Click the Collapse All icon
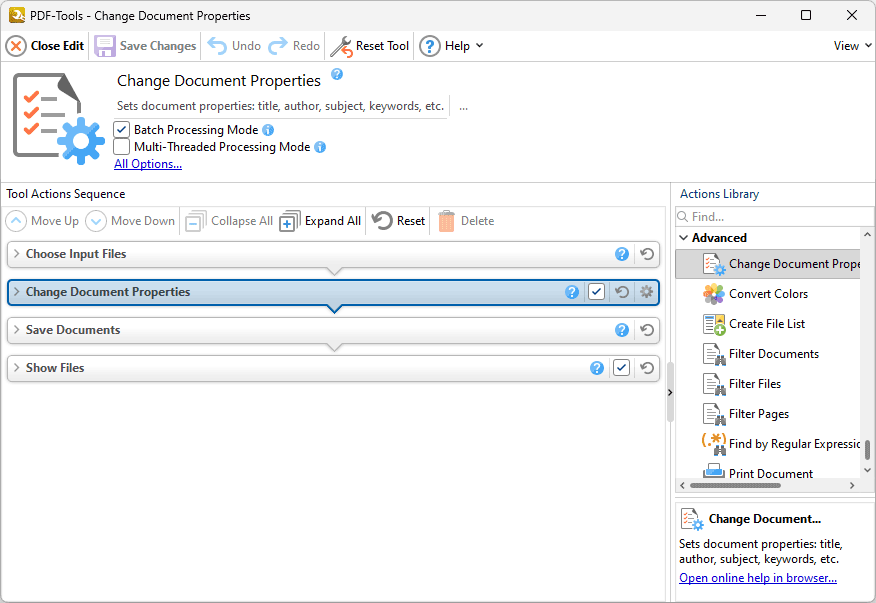This screenshot has width=876, height=603. tap(196, 221)
